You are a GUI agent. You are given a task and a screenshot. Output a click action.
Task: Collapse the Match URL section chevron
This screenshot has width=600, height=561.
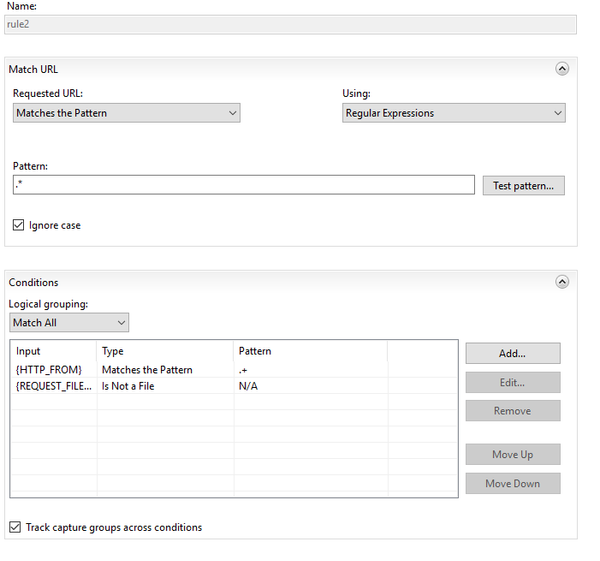coord(561,69)
